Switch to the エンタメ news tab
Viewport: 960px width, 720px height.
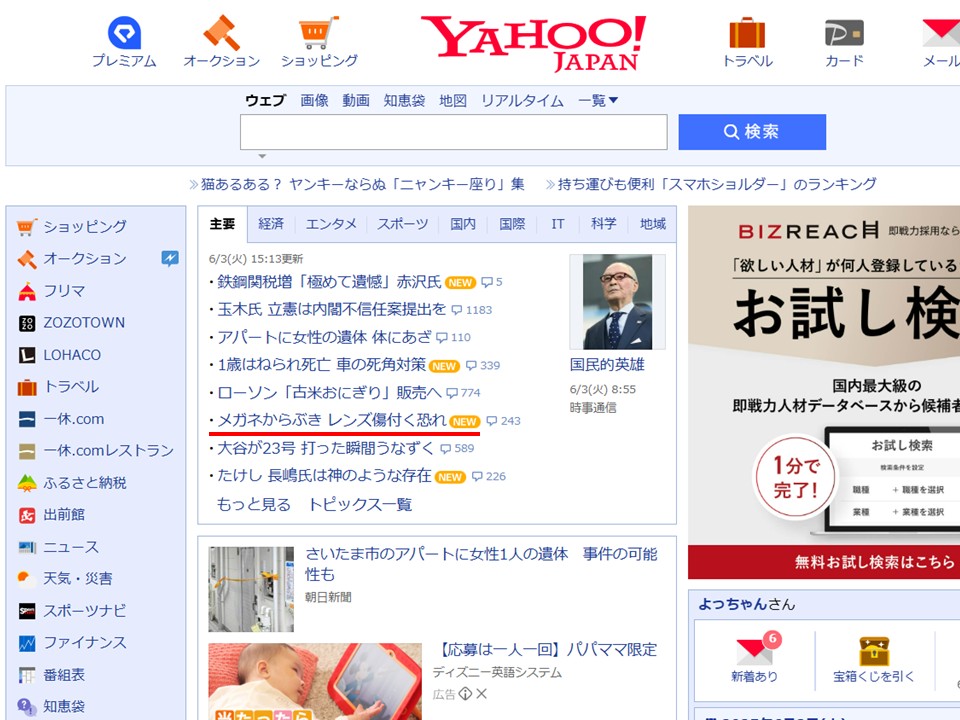[331, 224]
